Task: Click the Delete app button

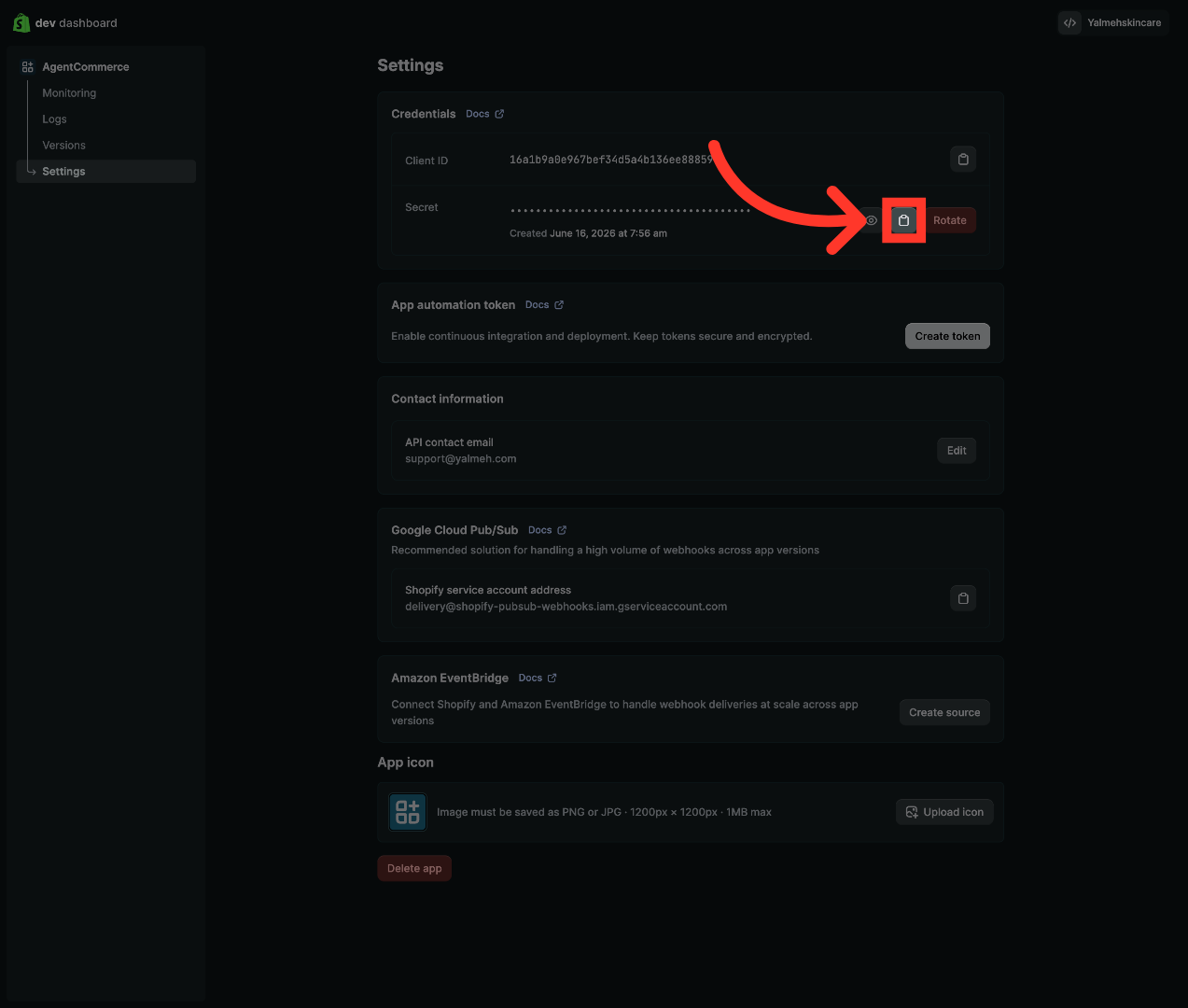Action: (414, 868)
